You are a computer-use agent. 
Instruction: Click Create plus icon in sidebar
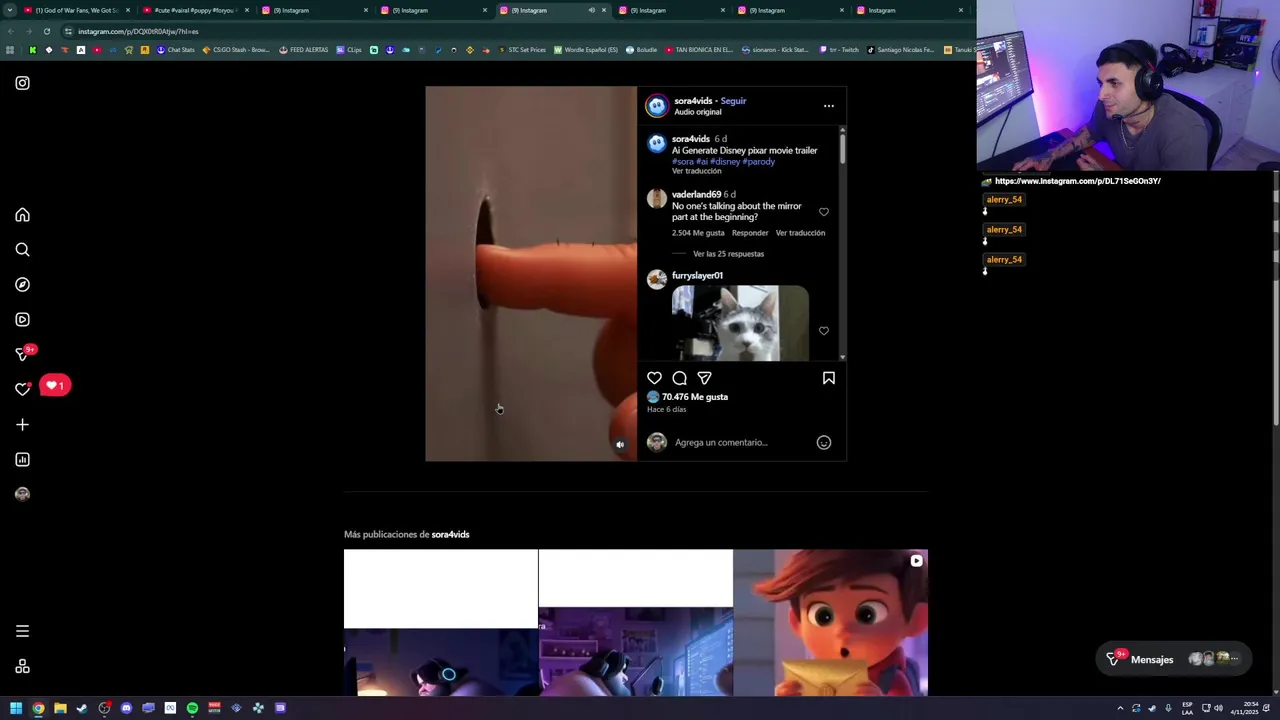tap(22, 425)
